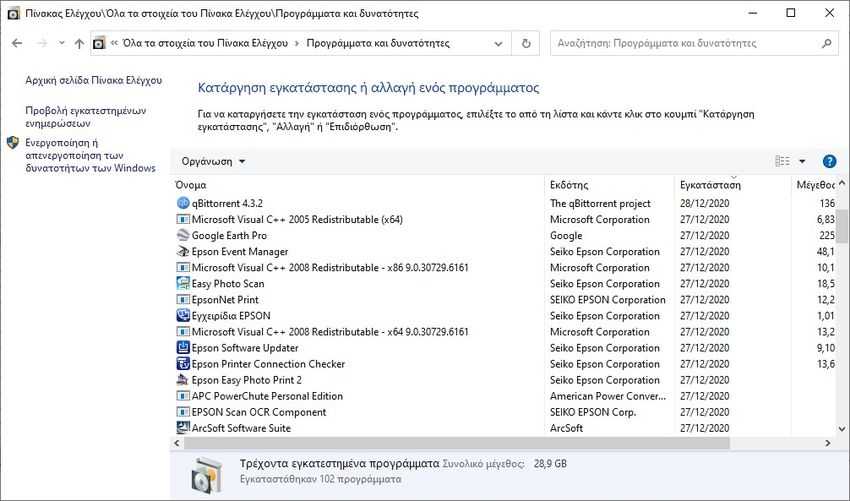The image size is (850, 501).
Task: Click the Epson Software Updater icon
Action: [x=183, y=348]
